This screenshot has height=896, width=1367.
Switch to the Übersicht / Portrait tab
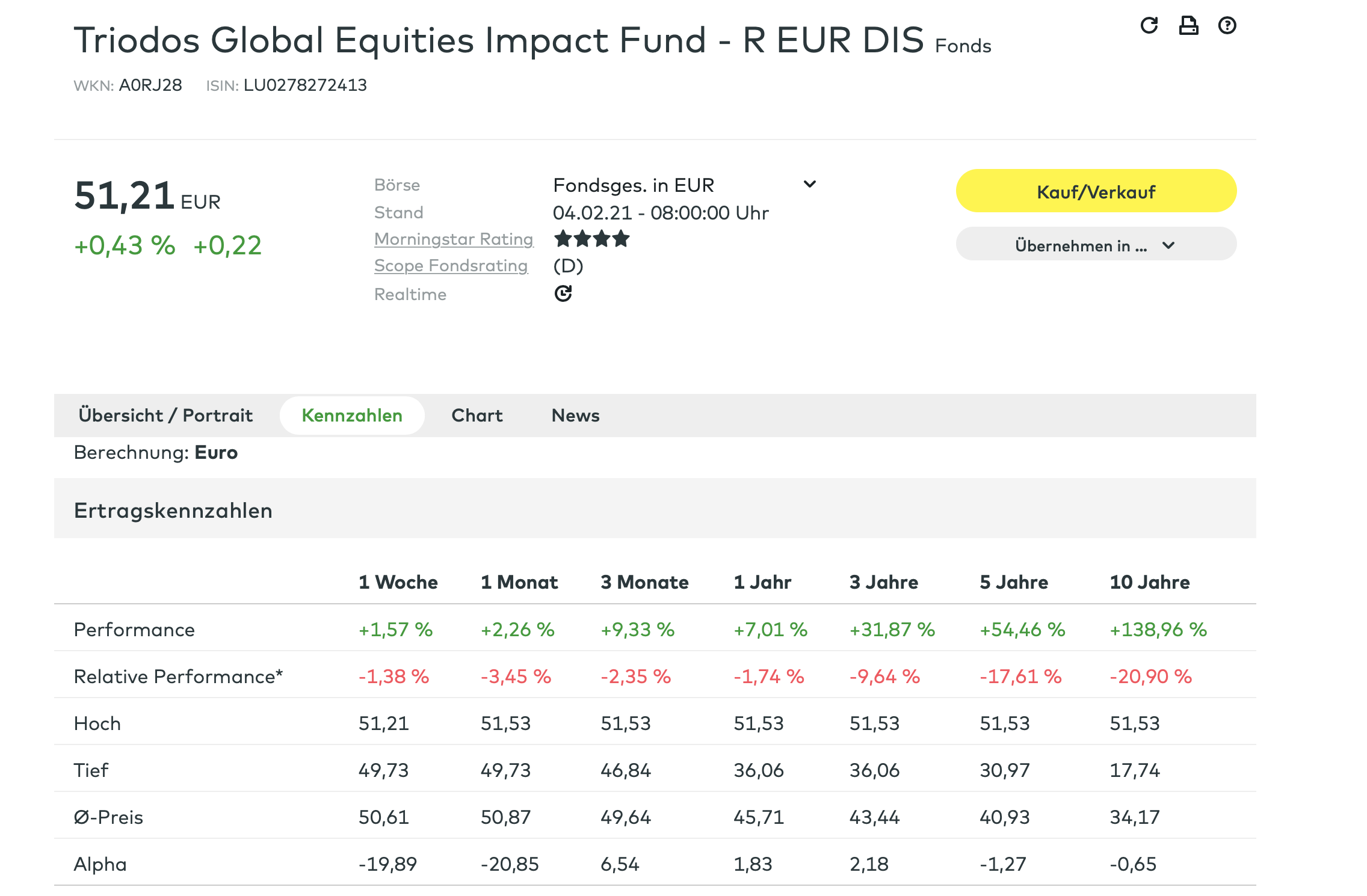(x=165, y=416)
